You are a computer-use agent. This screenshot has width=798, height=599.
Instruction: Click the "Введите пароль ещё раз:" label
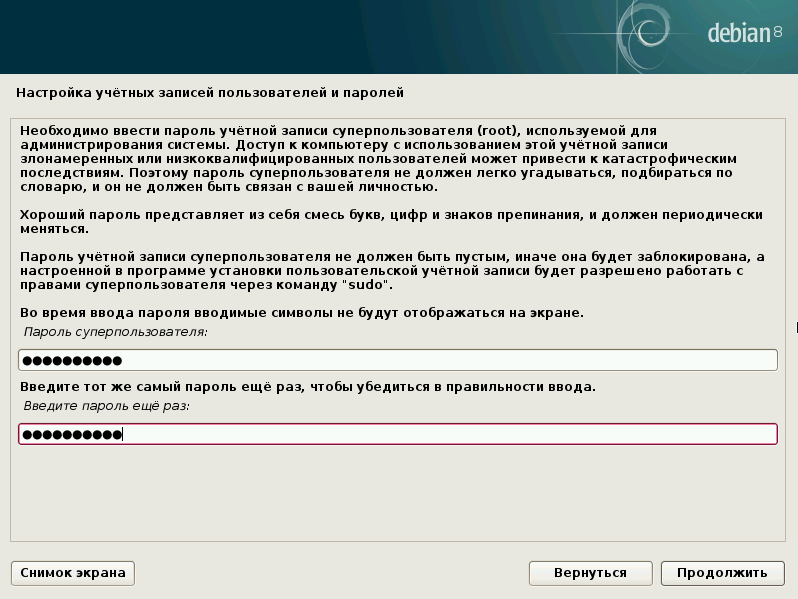(x=106, y=406)
